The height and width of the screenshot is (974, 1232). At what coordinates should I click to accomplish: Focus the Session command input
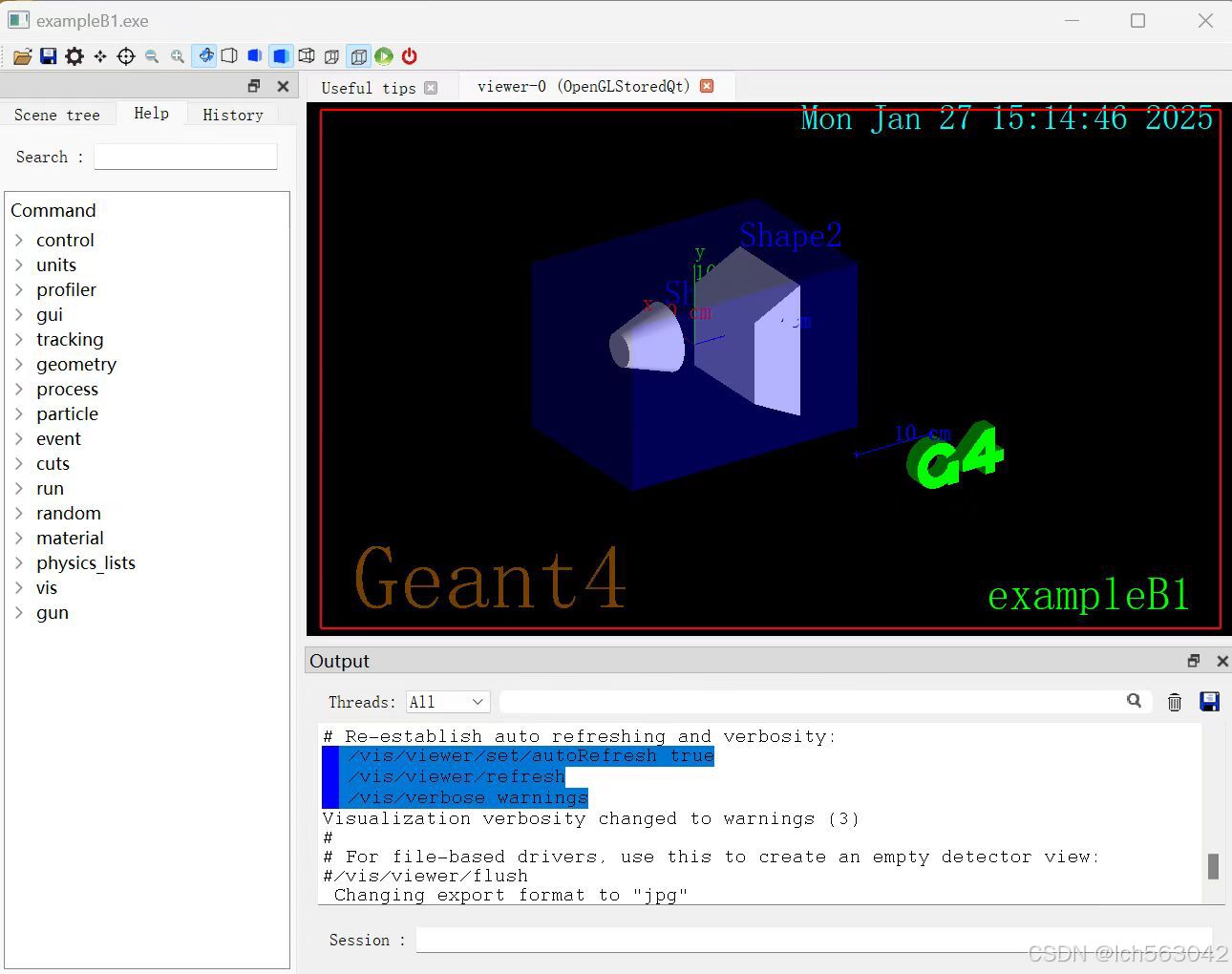[814, 940]
